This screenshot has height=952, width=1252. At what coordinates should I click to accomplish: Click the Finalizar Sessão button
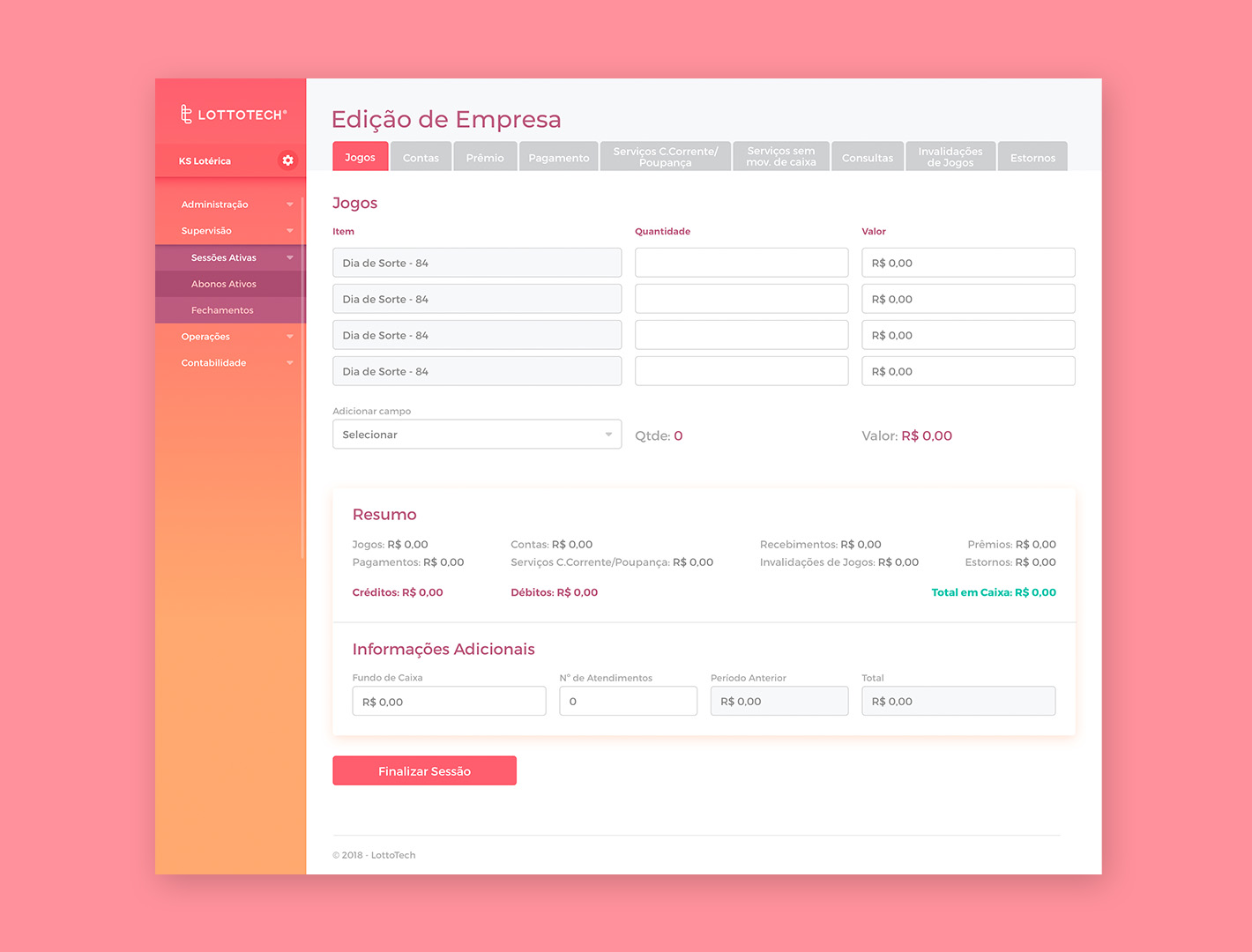pyautogui.click(x=424, y=771)
